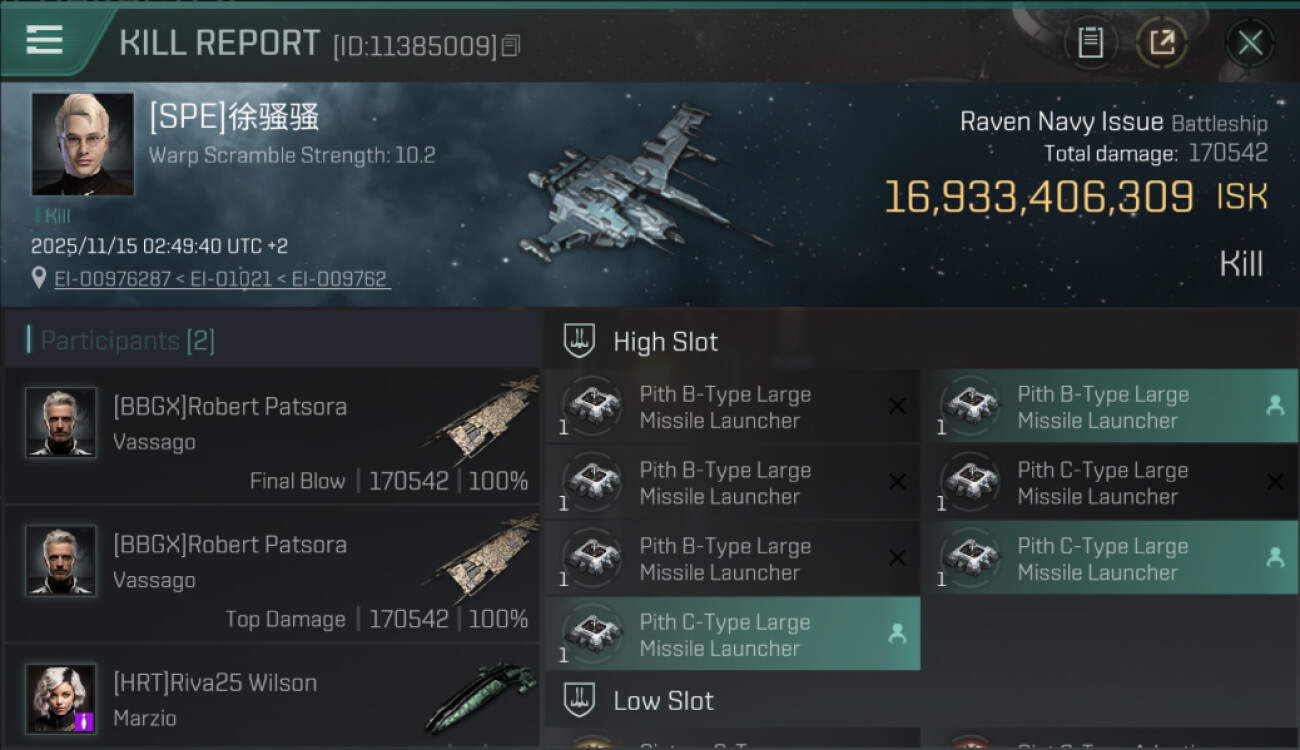Open the Top Damage Vassago ship image
1300x750 pixels.
pos(487,562)
